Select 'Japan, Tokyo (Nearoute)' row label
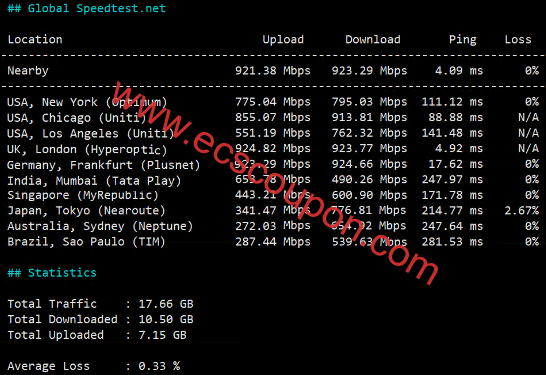The image size is (546, 375). tap(86, 211)
